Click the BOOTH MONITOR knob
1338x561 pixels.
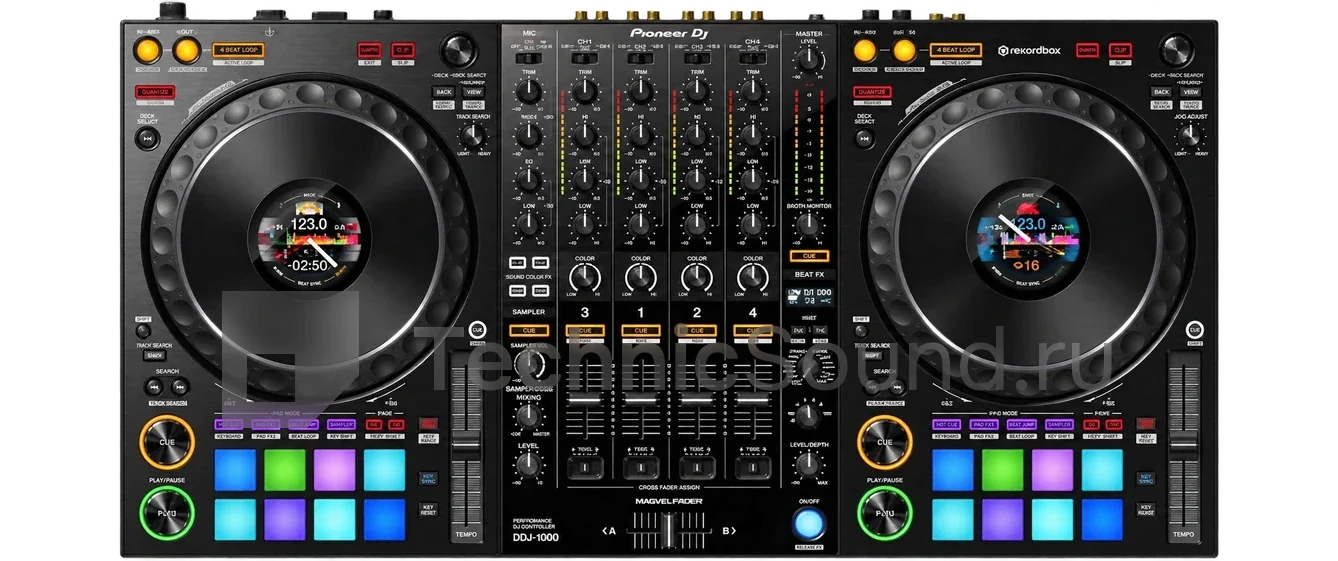808,226
